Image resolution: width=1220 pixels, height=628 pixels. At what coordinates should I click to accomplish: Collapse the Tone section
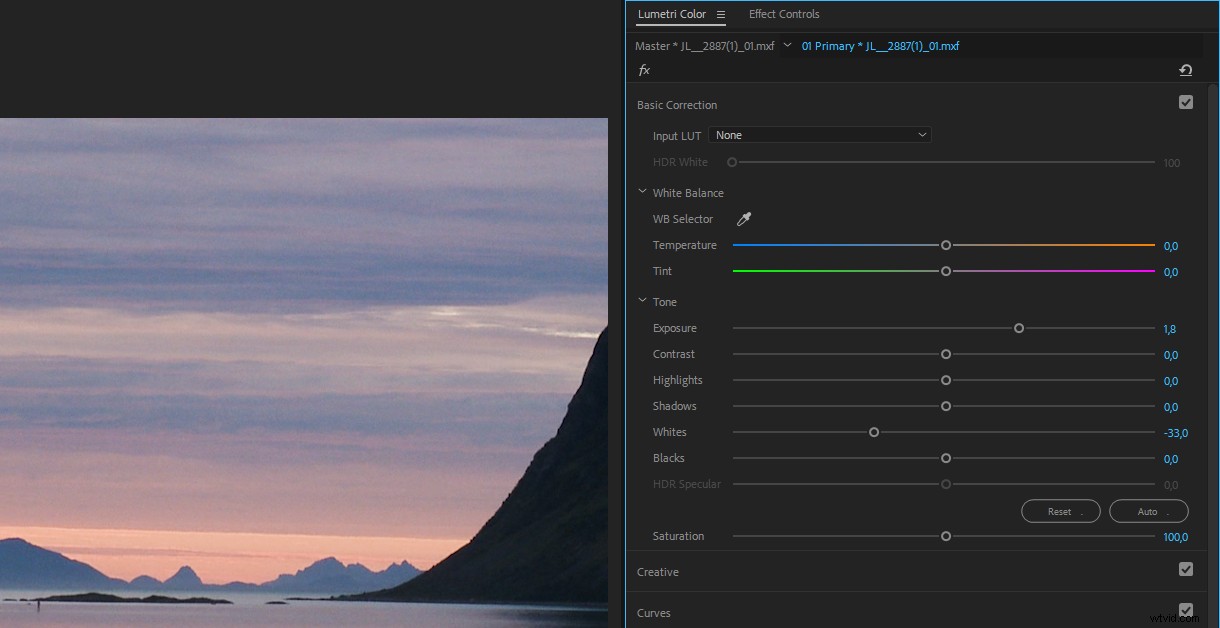(642, 300)
